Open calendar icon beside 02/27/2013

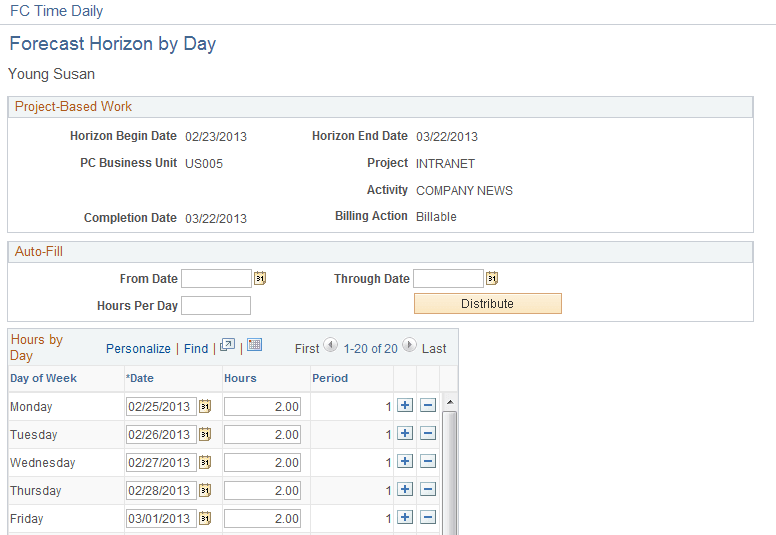pos(205,463)
